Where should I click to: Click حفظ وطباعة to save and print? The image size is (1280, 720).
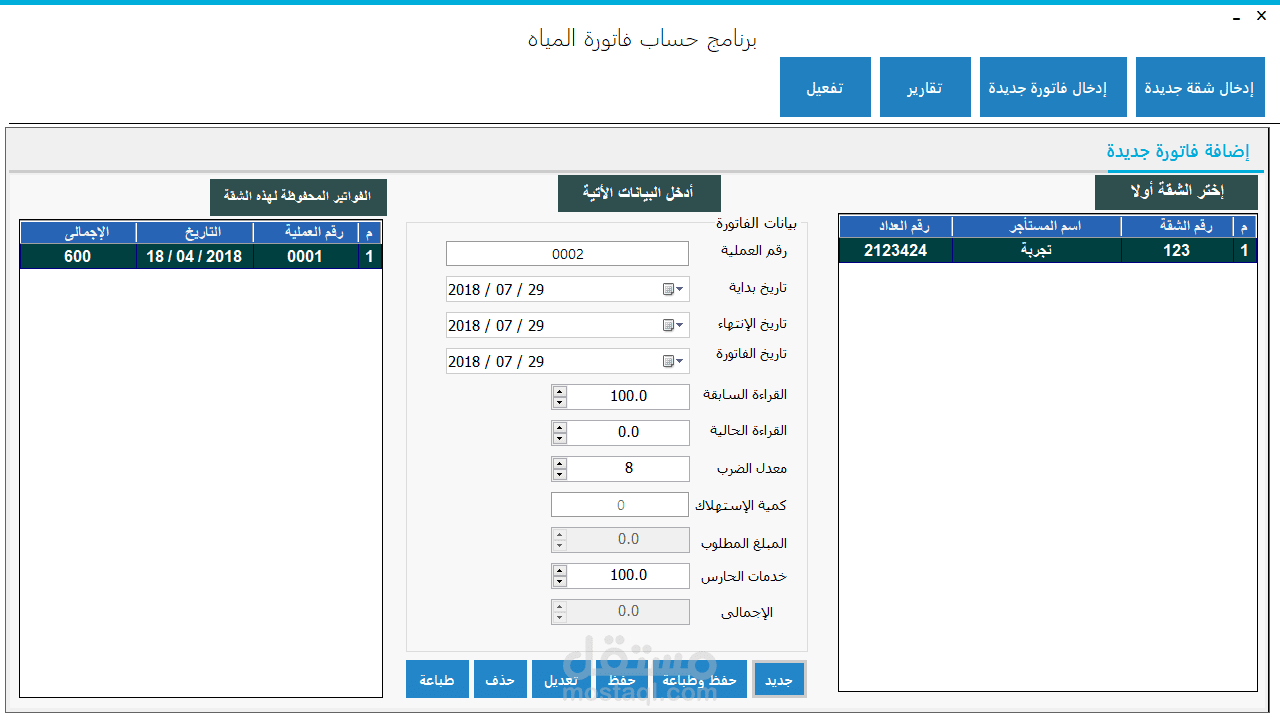(700, 679)
